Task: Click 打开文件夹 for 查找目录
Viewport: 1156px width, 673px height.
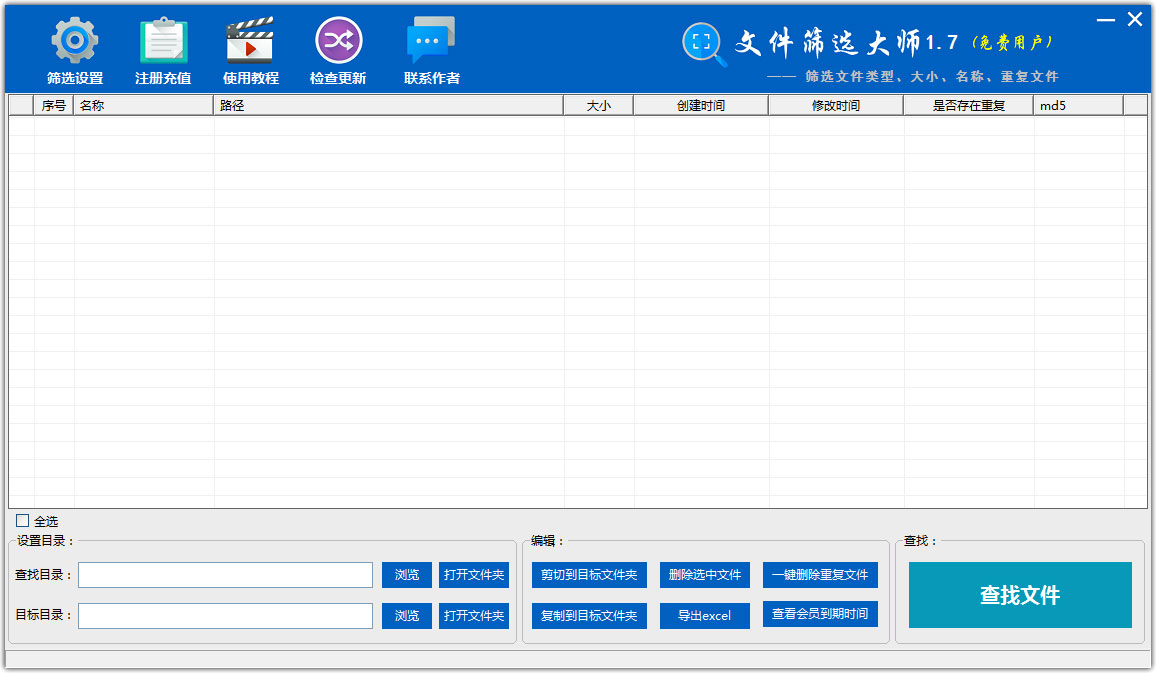Action: 474,575
